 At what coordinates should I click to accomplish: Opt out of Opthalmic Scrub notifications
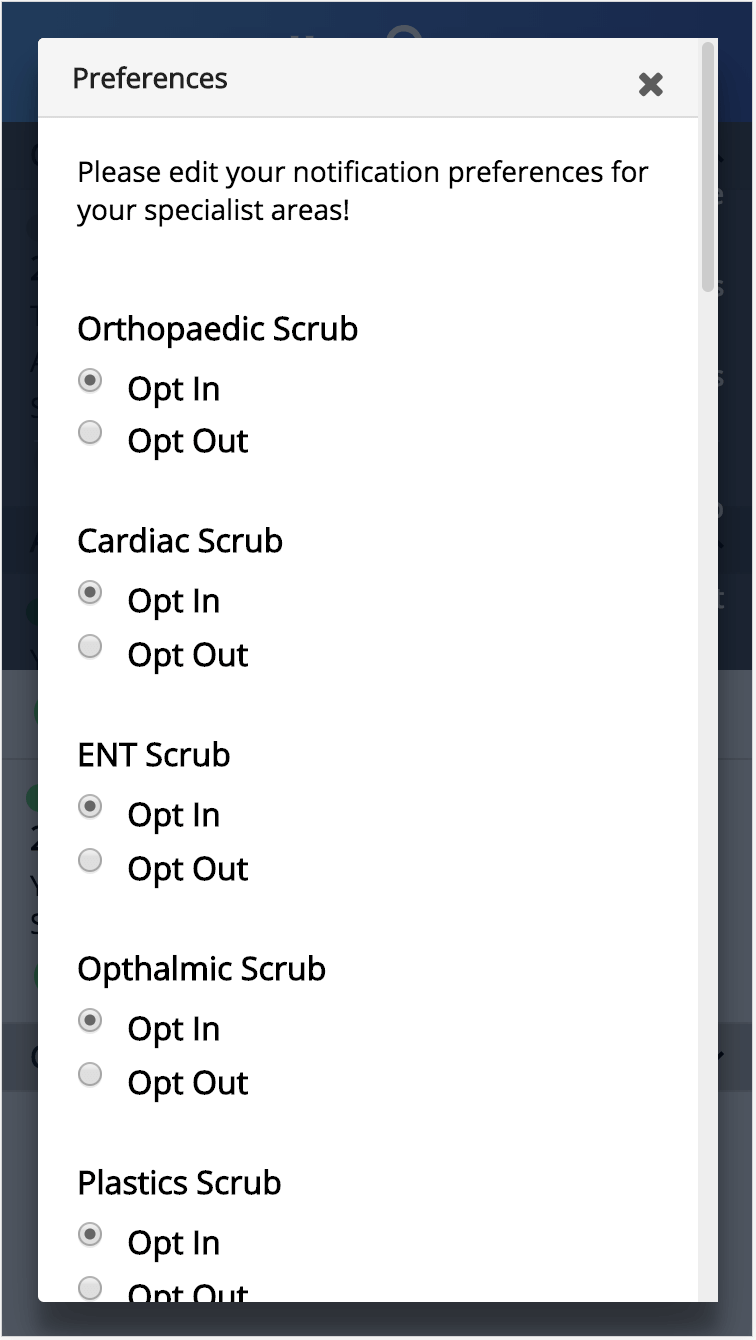[x=89, y=1074]
